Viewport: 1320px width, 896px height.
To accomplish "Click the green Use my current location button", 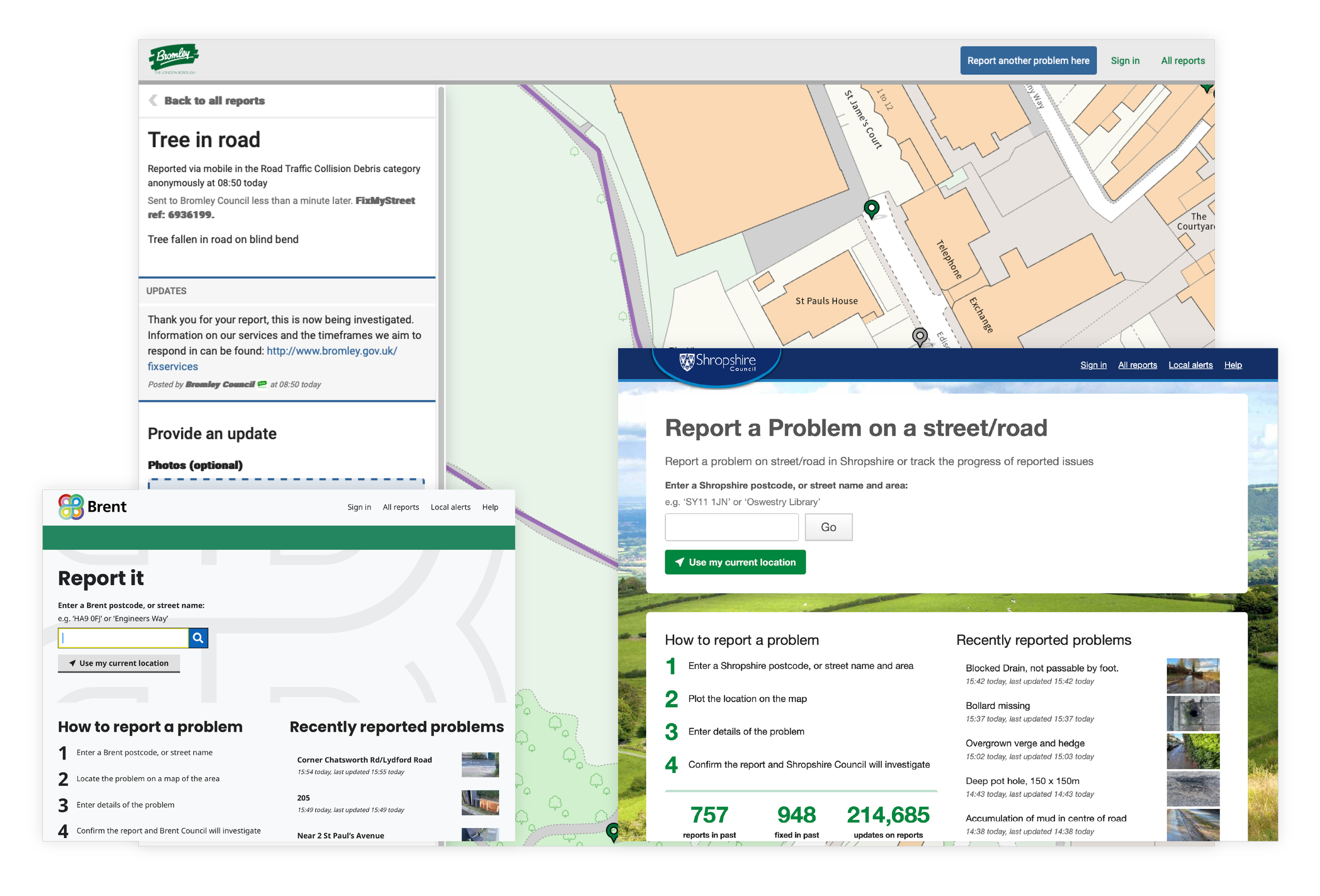I will tap(735, 562).
